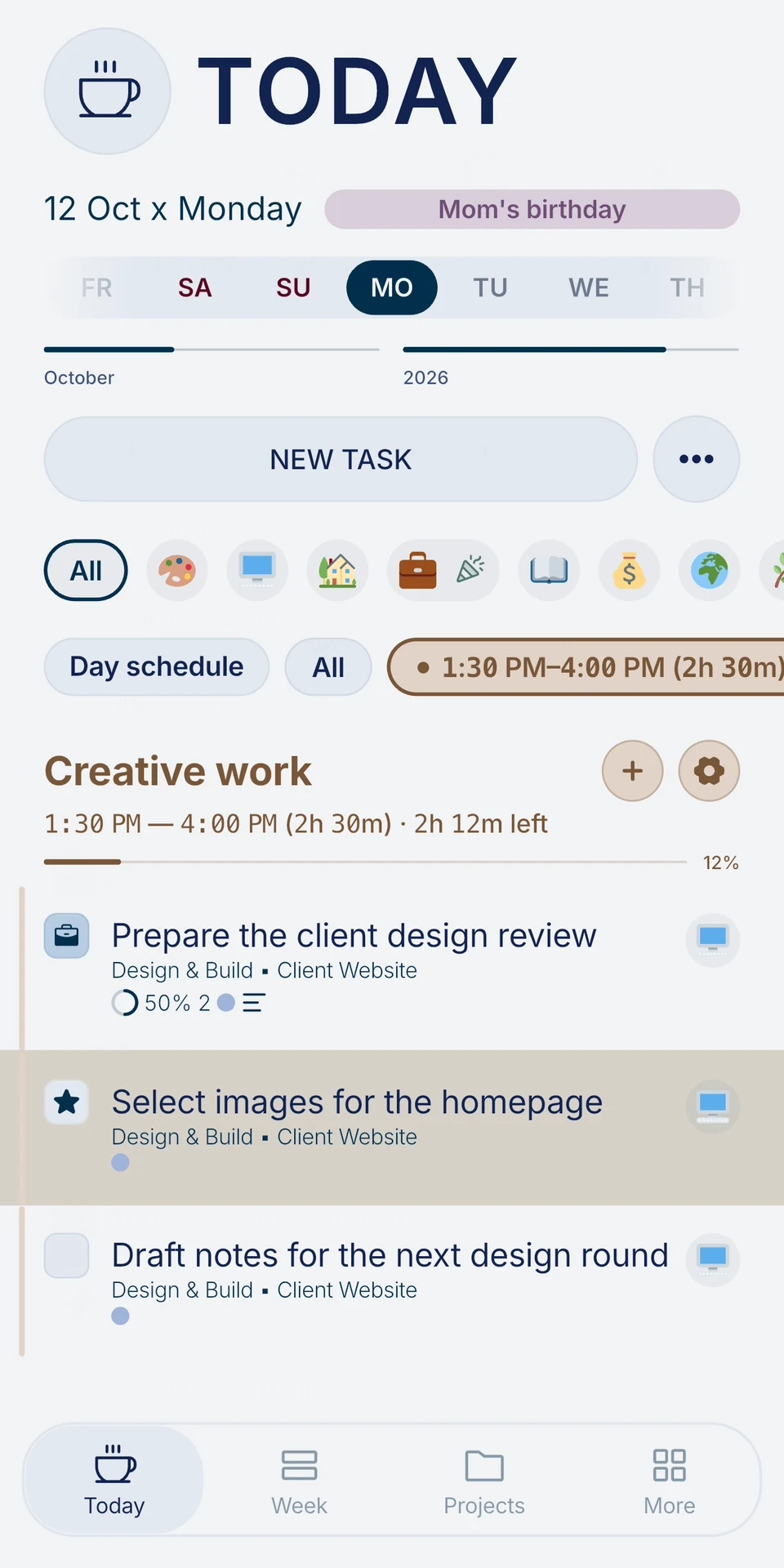This screenshot has width=784, height=1568.
Task: Filter by the briefcase category
Action: [418, 570]
